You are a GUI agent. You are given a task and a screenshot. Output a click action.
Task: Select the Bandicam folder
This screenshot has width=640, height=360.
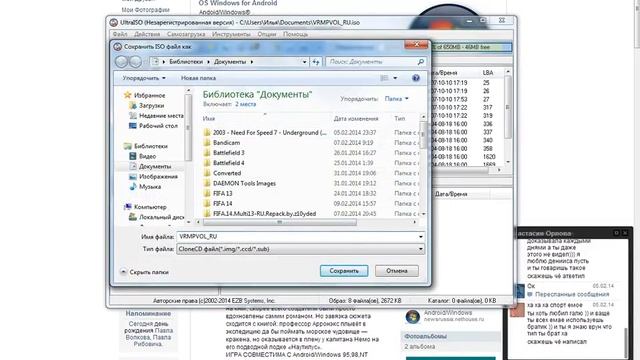[226, 143]
